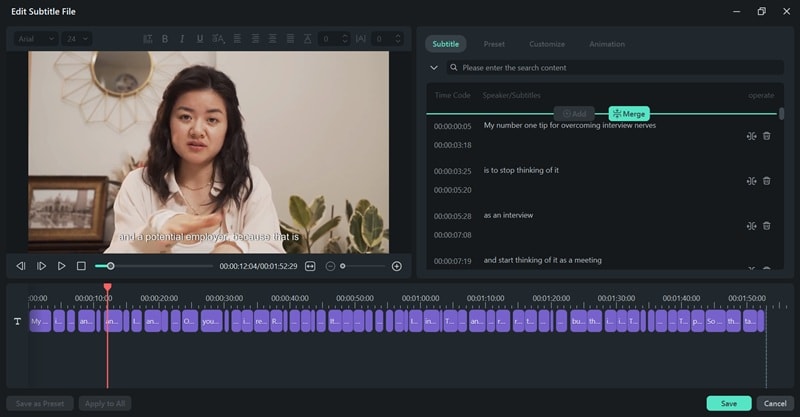This screenshot has height=417, width=800.
Task: Zoom in the timeline with plus icon
Action: tap(396, 266)
